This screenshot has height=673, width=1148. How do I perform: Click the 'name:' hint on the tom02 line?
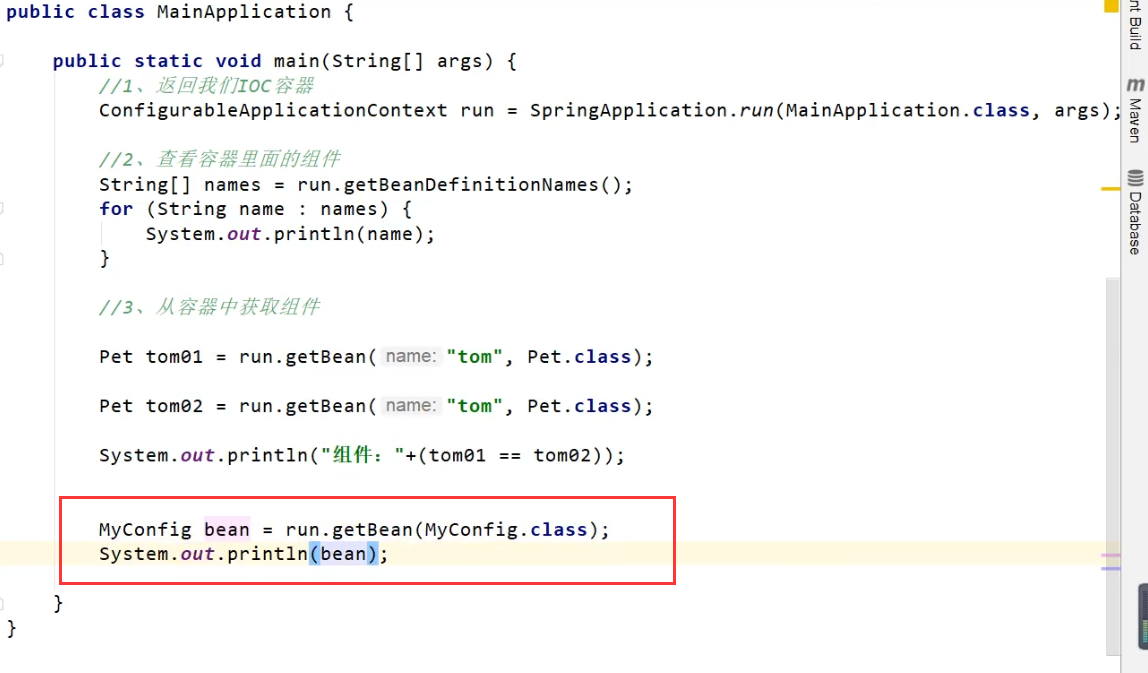[411, 406]
